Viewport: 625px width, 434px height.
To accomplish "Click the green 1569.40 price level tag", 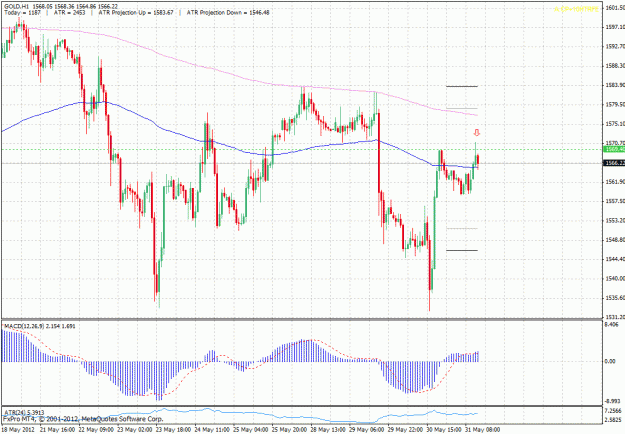I will click(x=614, y=149).
